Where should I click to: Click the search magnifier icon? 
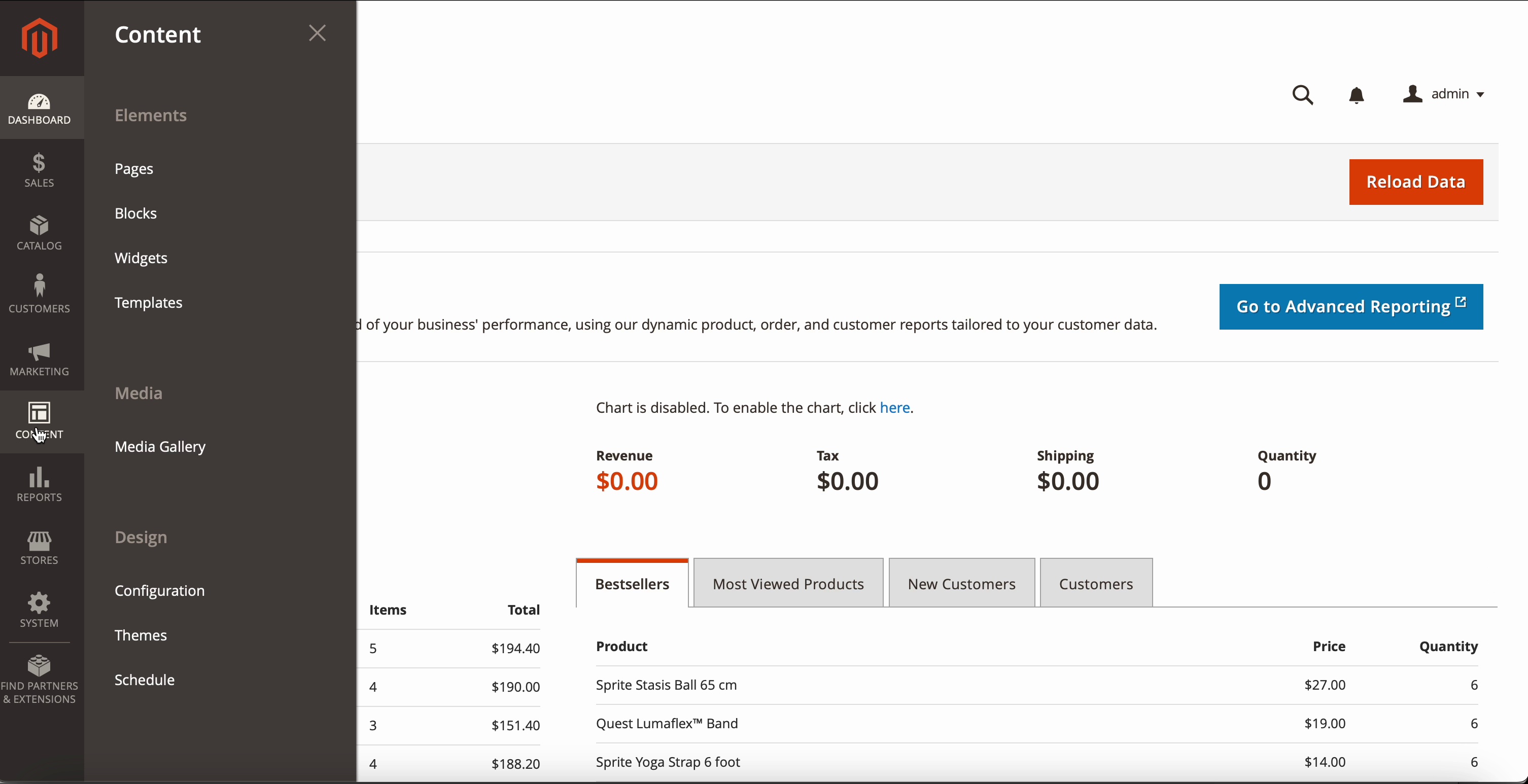(1303, 95)
